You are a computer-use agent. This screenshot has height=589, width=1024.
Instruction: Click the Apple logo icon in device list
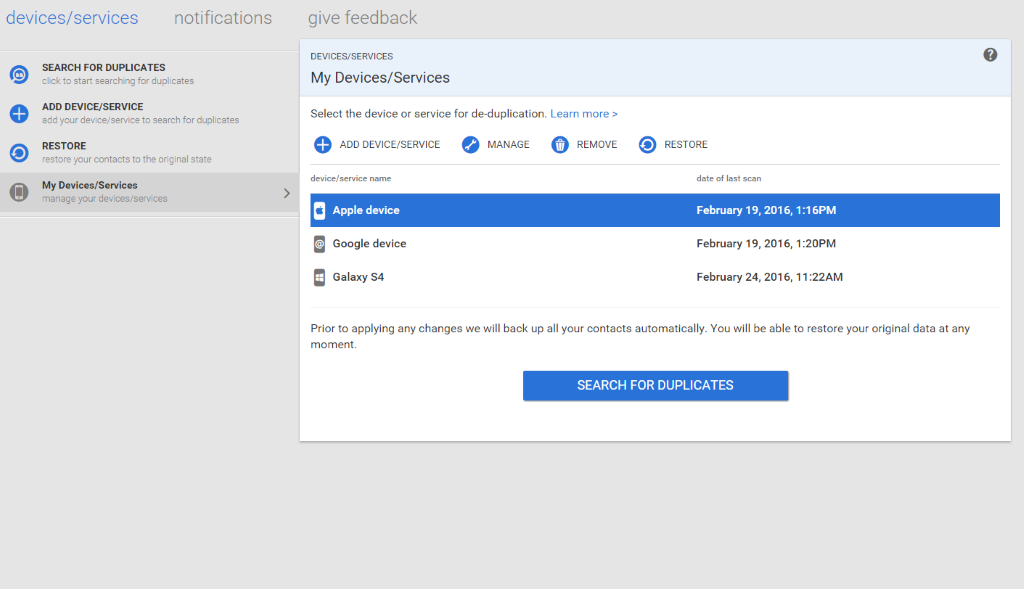pyautogui.click(x=319, y=210)
